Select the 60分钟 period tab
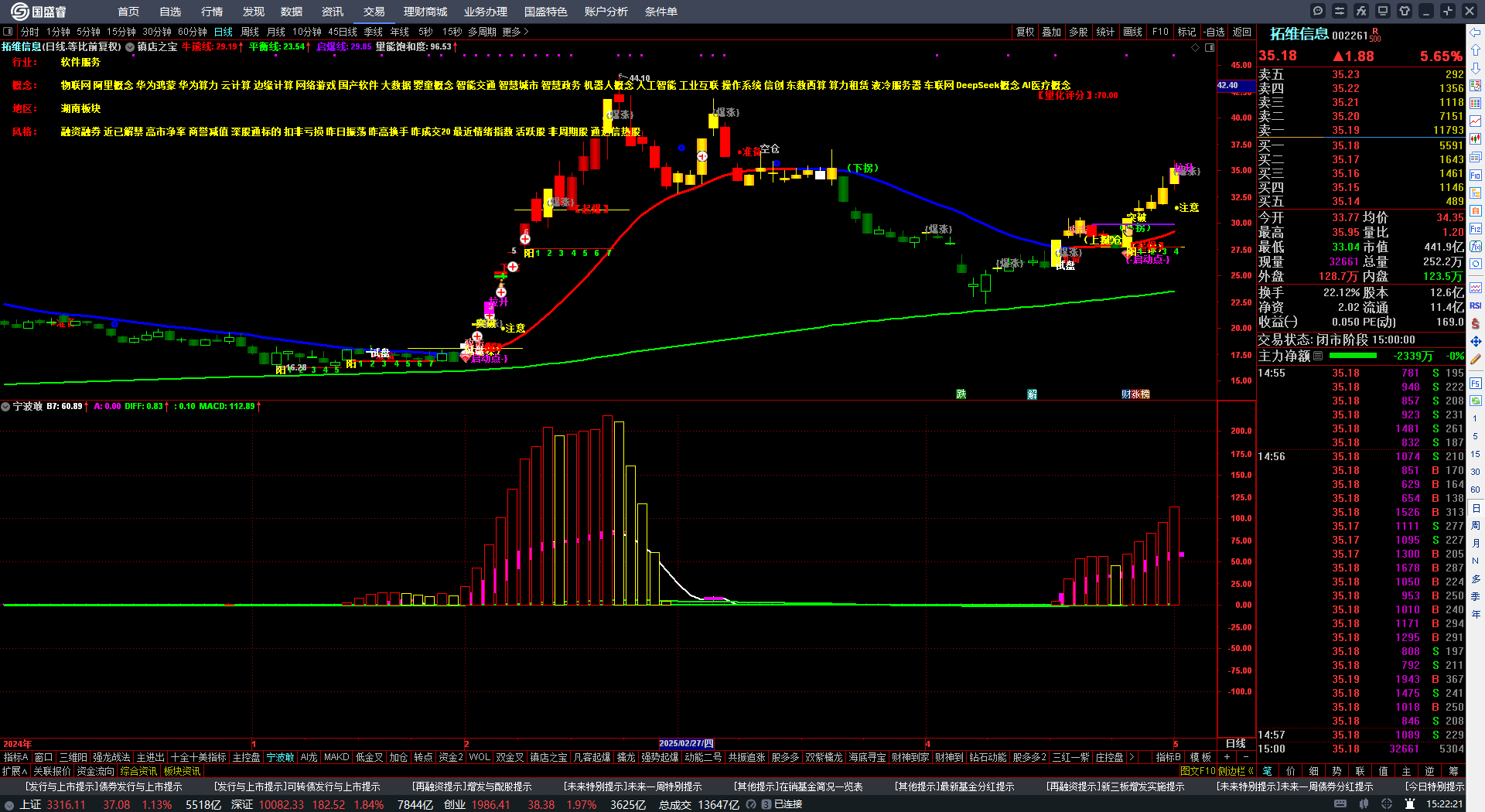Screen dimensions: 1485x812 tap(193, 32)
